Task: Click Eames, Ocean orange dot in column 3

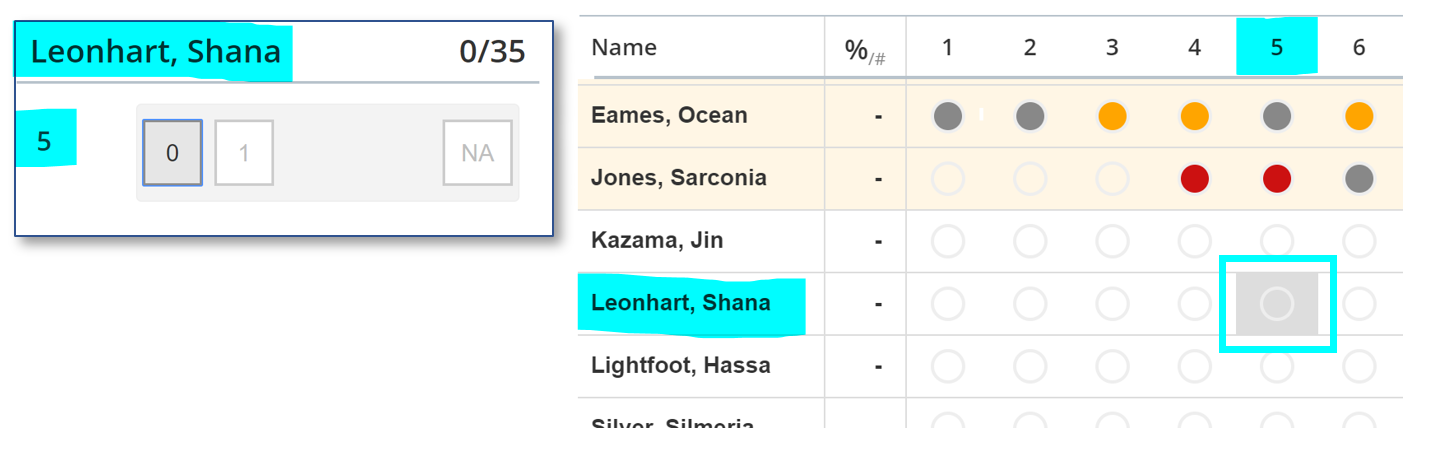Action: click(x=1112, y=116)
